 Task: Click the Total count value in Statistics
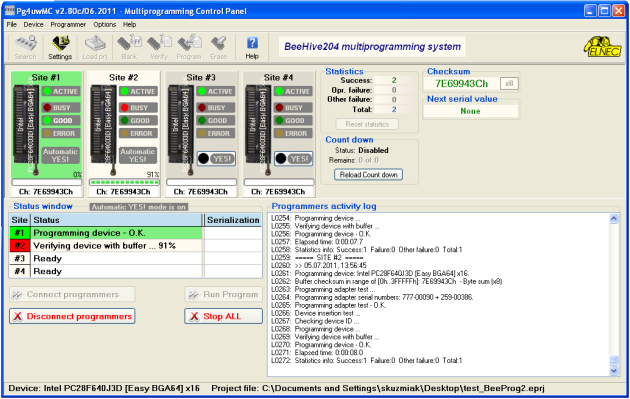pos(394,109)
